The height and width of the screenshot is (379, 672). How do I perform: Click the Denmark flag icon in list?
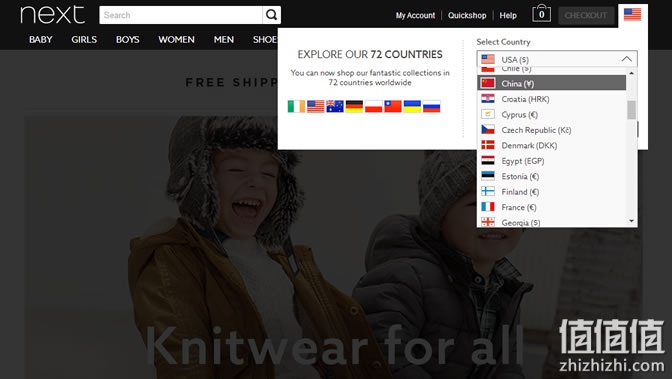click(488, 145)
